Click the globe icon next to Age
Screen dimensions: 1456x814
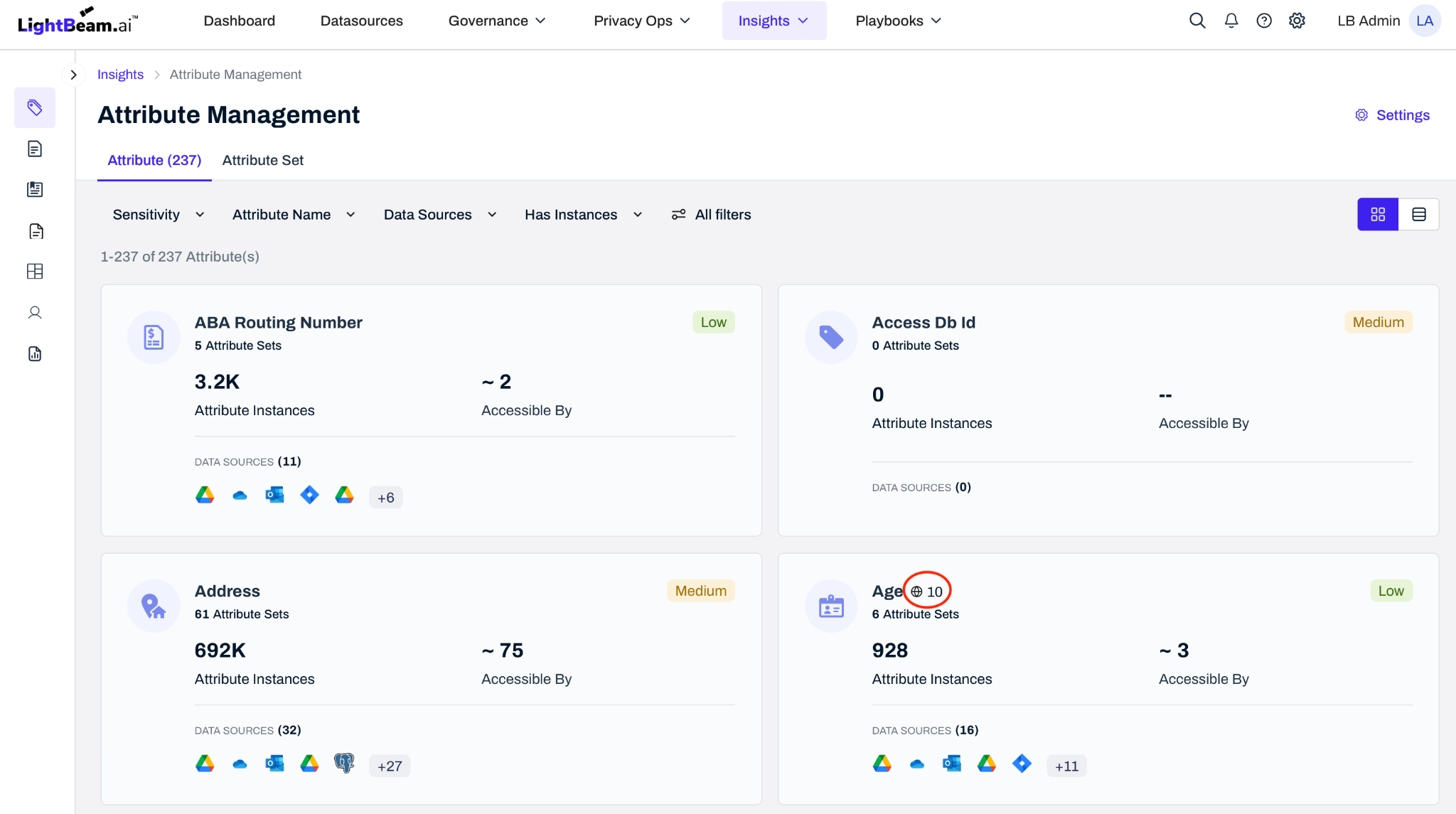tap(916, 591)
